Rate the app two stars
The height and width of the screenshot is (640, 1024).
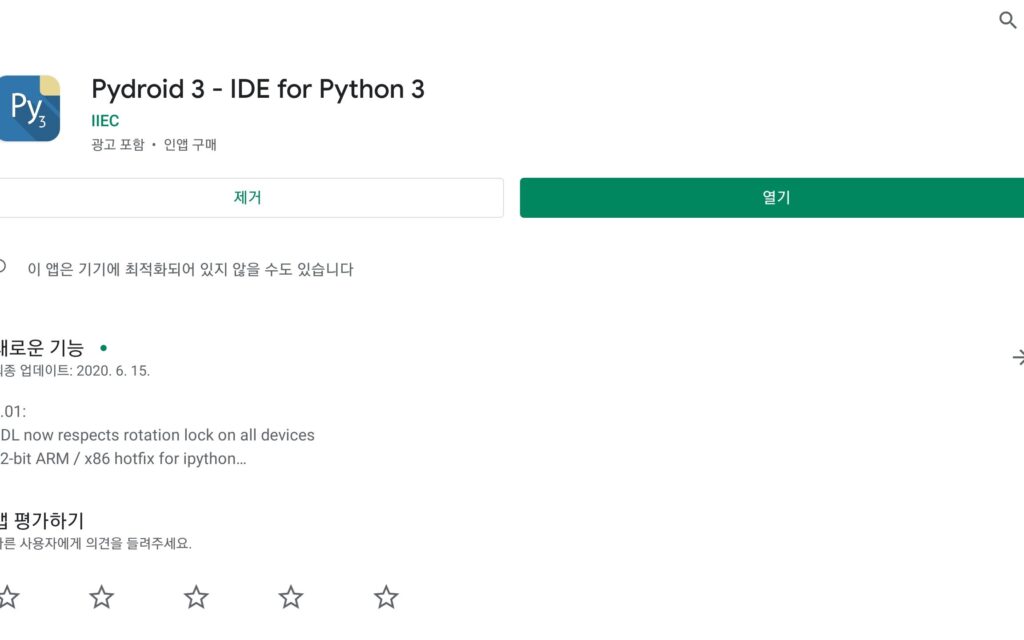pos(101,597)
